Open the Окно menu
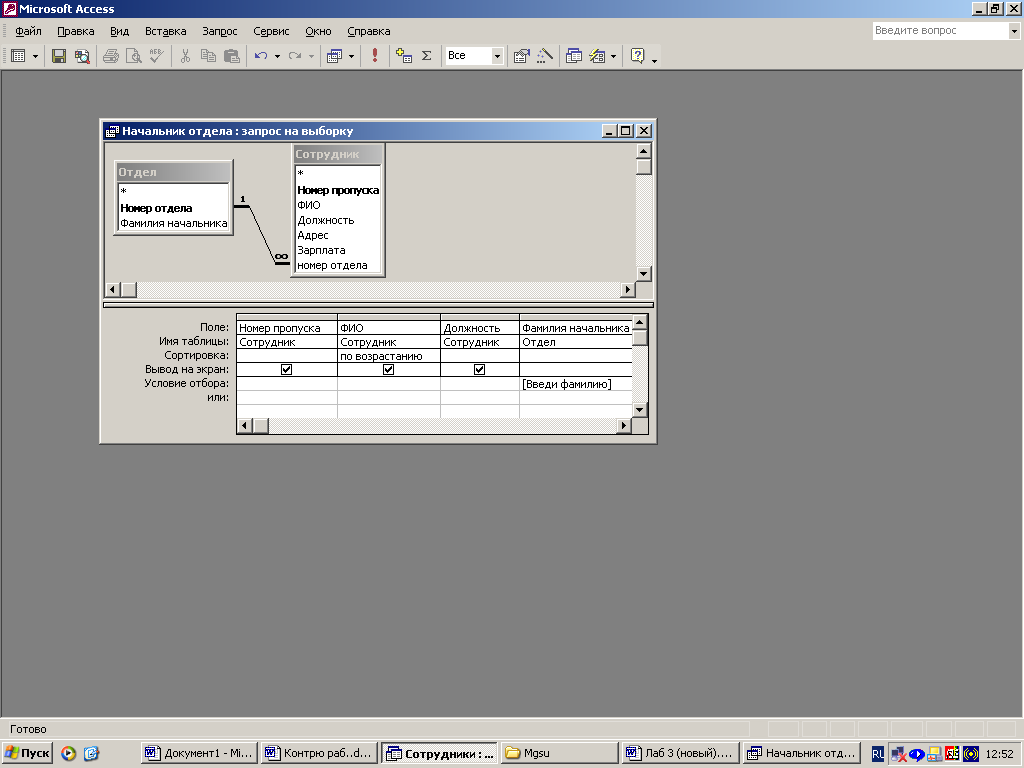The image size is (1024, 768). (318, 31)
